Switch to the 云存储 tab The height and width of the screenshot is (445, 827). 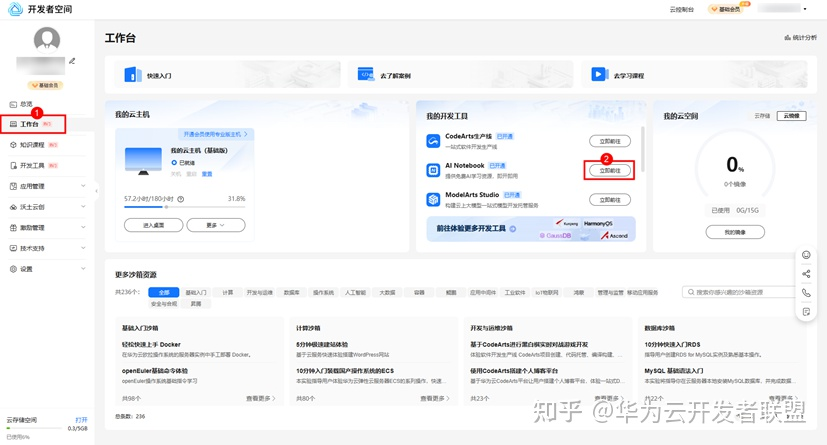click(762, 116)
